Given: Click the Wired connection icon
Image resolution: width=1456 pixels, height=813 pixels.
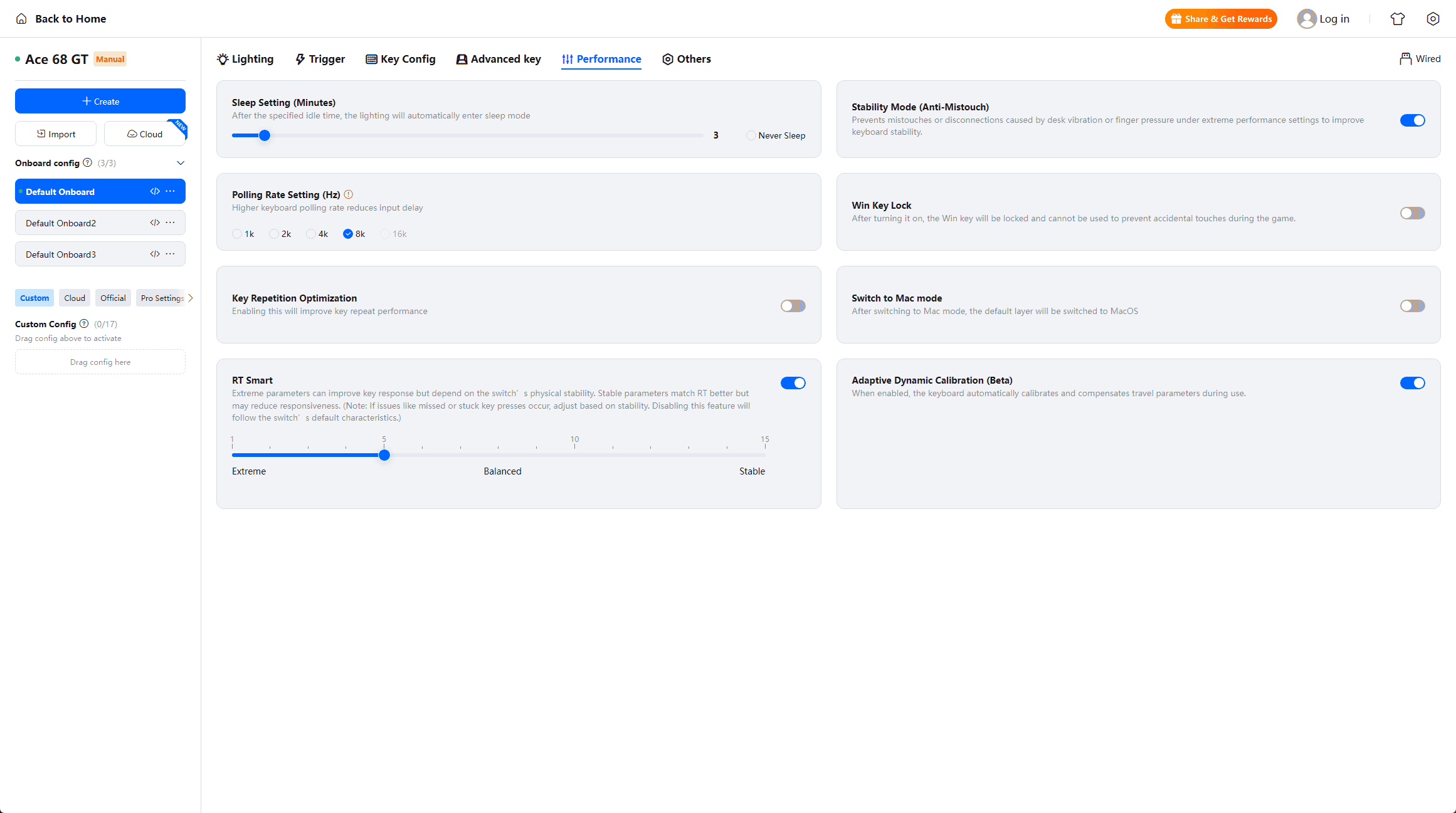Looking at the screenshot, I should pyautogui.click(x=1405, y=59).
